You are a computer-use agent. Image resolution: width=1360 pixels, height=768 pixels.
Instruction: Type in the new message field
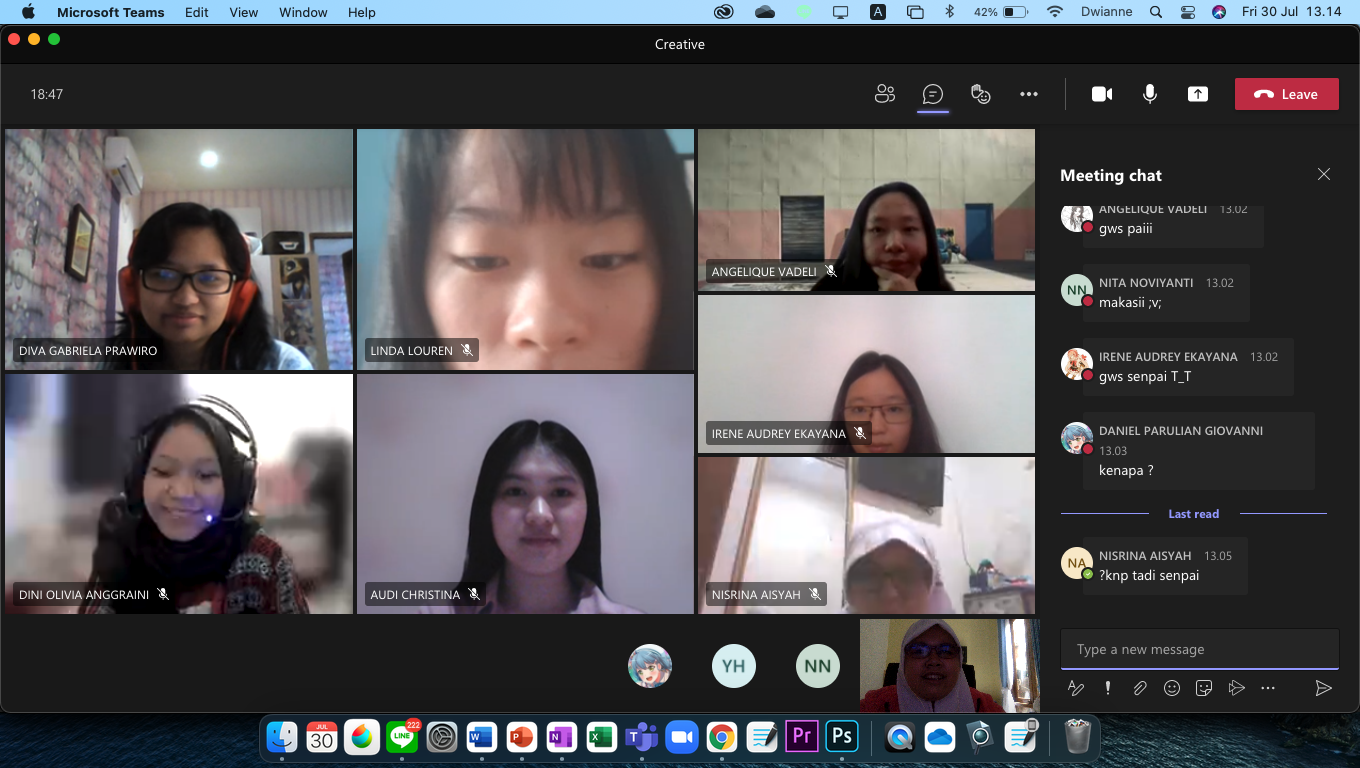pos(1198,649)
